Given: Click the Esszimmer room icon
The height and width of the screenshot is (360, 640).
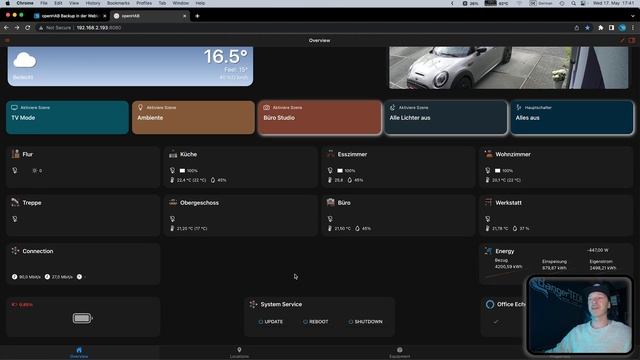Looking at the screenshot, I should (x=331, y=154).
